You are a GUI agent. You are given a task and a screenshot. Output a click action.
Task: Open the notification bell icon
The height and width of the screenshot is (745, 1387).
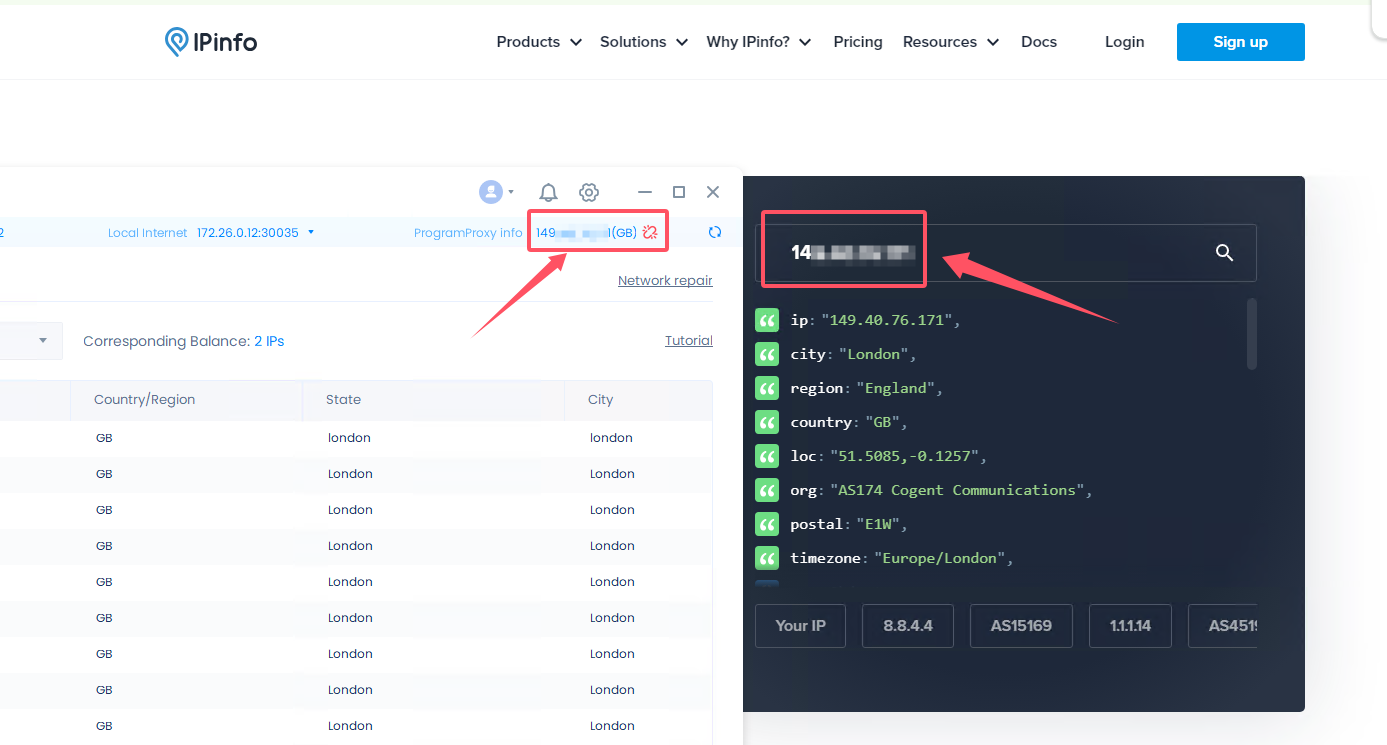548,192
